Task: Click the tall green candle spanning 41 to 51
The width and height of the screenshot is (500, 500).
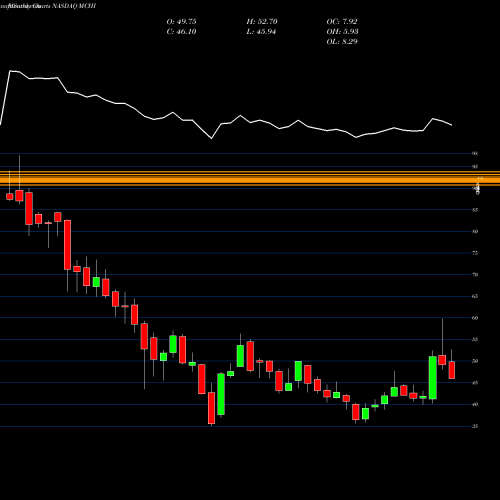Action: point(433,377)
